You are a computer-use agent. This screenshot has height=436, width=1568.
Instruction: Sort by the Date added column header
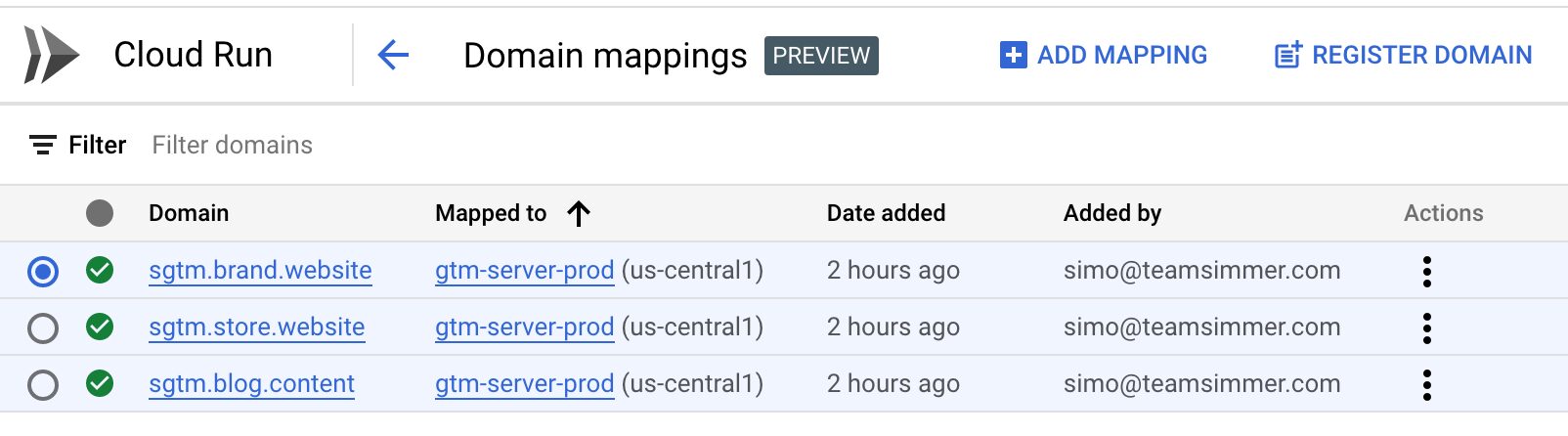pyautogui.click(x=886, y=213)
